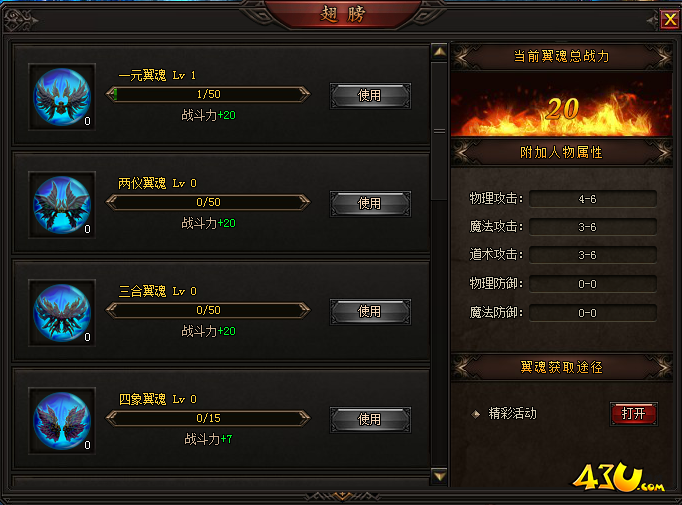
Task: Close the 翅膀 window with red X
Action: pyautogui.click(x=670, y=19)
